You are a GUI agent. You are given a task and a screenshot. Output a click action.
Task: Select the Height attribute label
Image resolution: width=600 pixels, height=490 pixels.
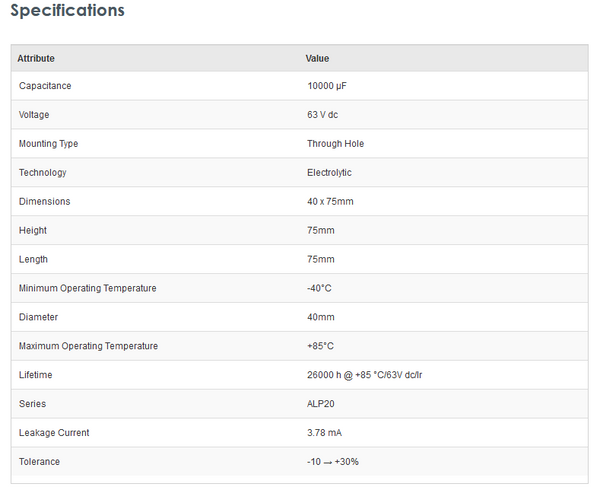coord(33,231)
